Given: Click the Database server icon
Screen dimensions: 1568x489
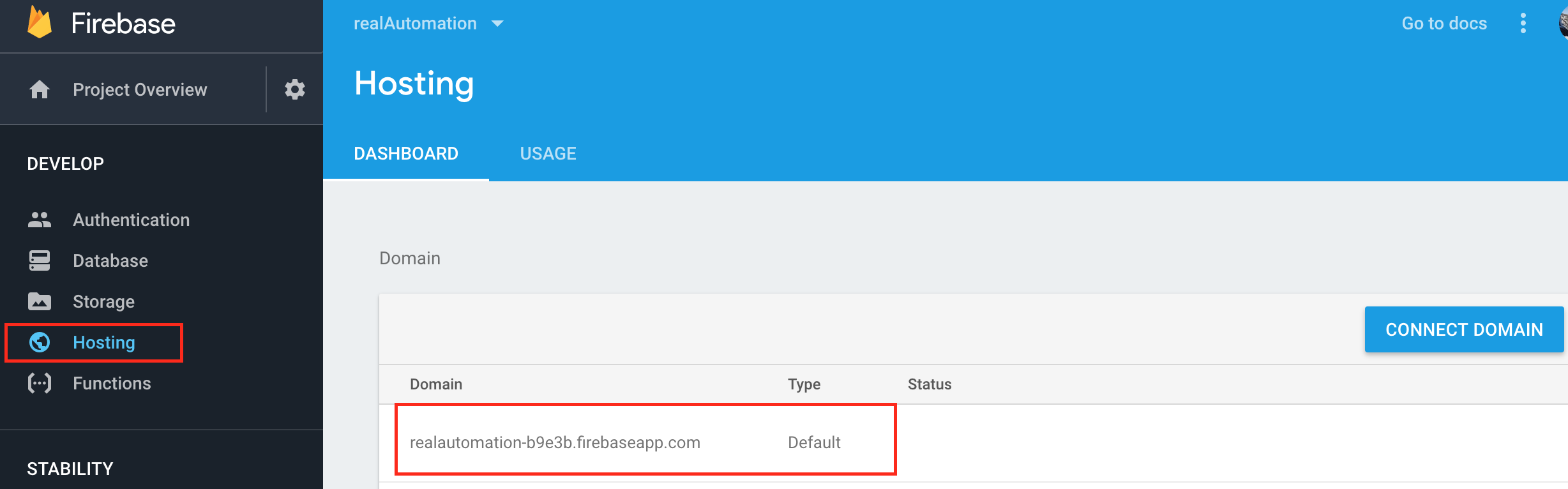Looking at the screenshot, I should coord(40,260).
